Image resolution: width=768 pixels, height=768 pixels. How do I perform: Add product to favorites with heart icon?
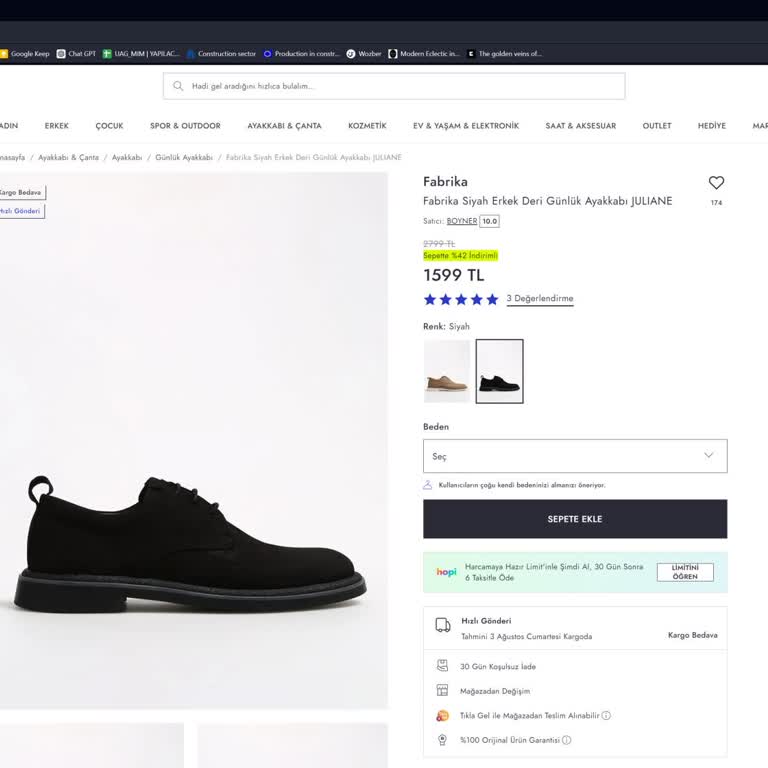[716, 183]
